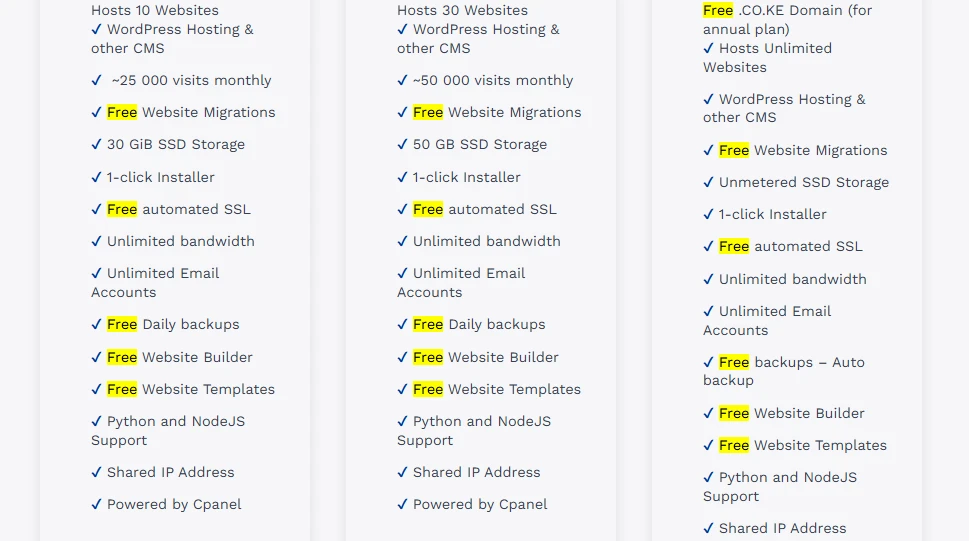Screen dimensions: 969x541
Task: Click '1-click Installer' in the 10 Websites plan
Action: [161, 177]
